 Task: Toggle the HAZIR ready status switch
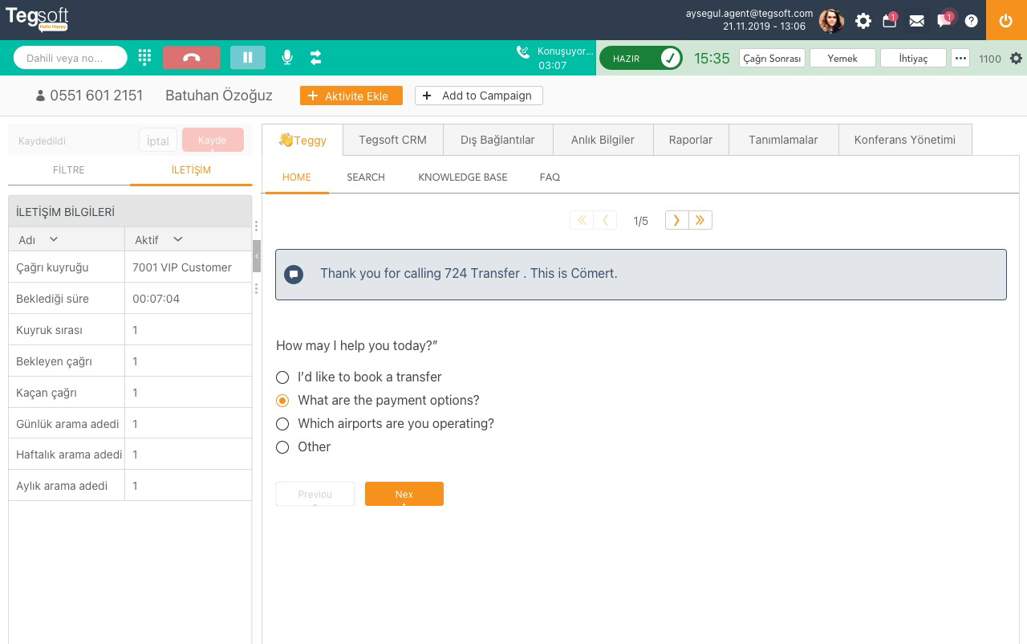pos(641,58)
